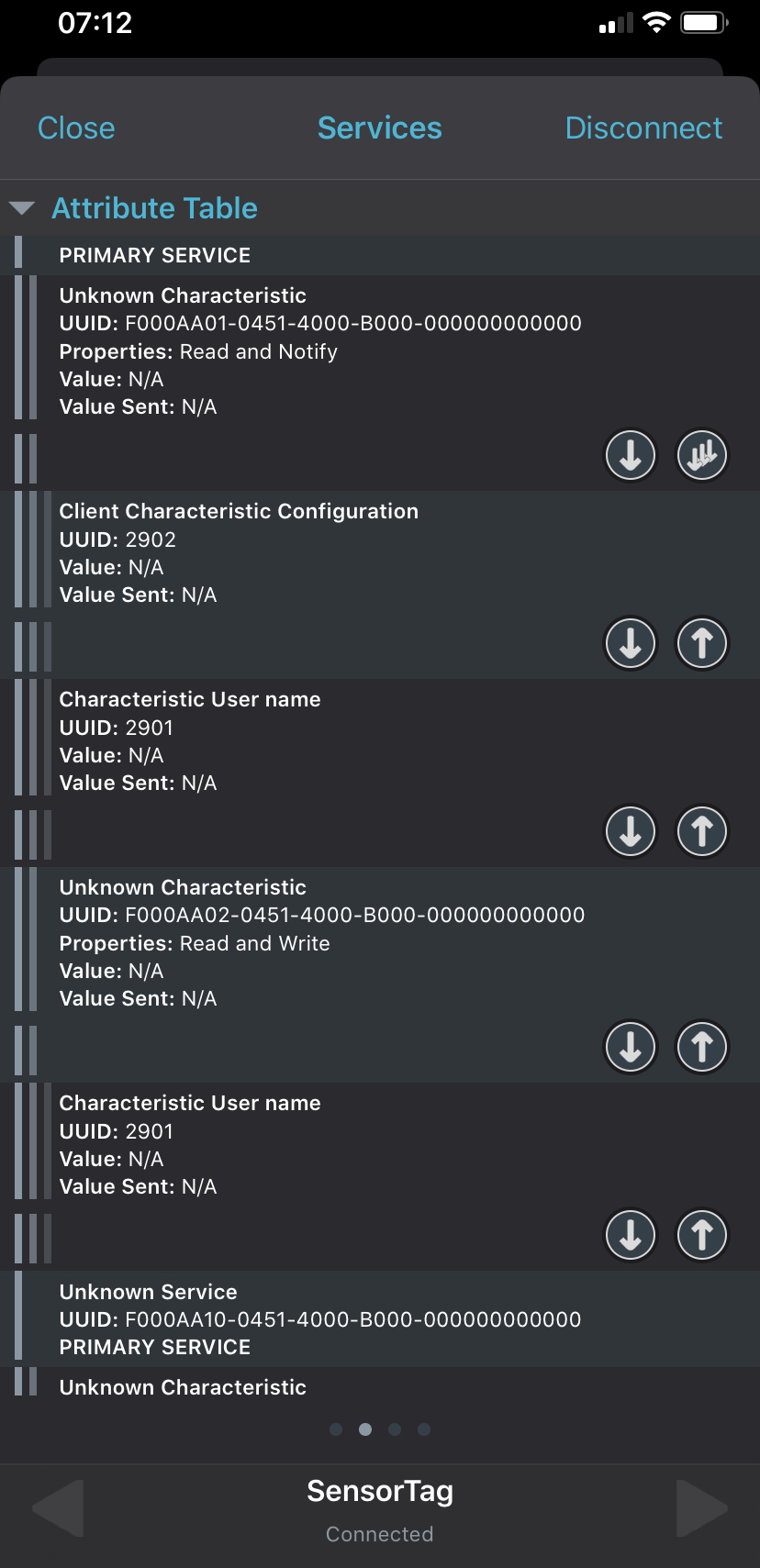Write to Client Characteristic Configuration descriptor
This screenshot has width=760, height=1568.
tap(702, 643)
